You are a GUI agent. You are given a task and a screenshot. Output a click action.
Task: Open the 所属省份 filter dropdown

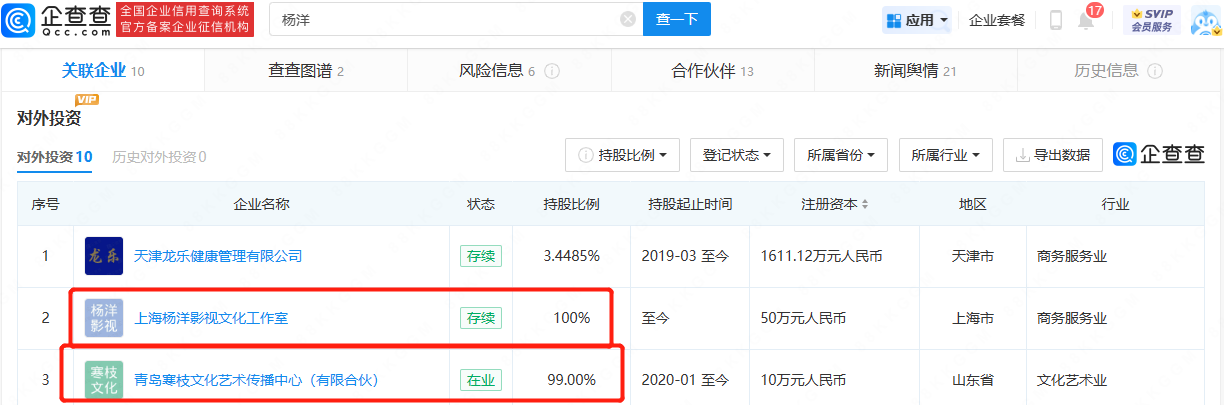point(841,155)
